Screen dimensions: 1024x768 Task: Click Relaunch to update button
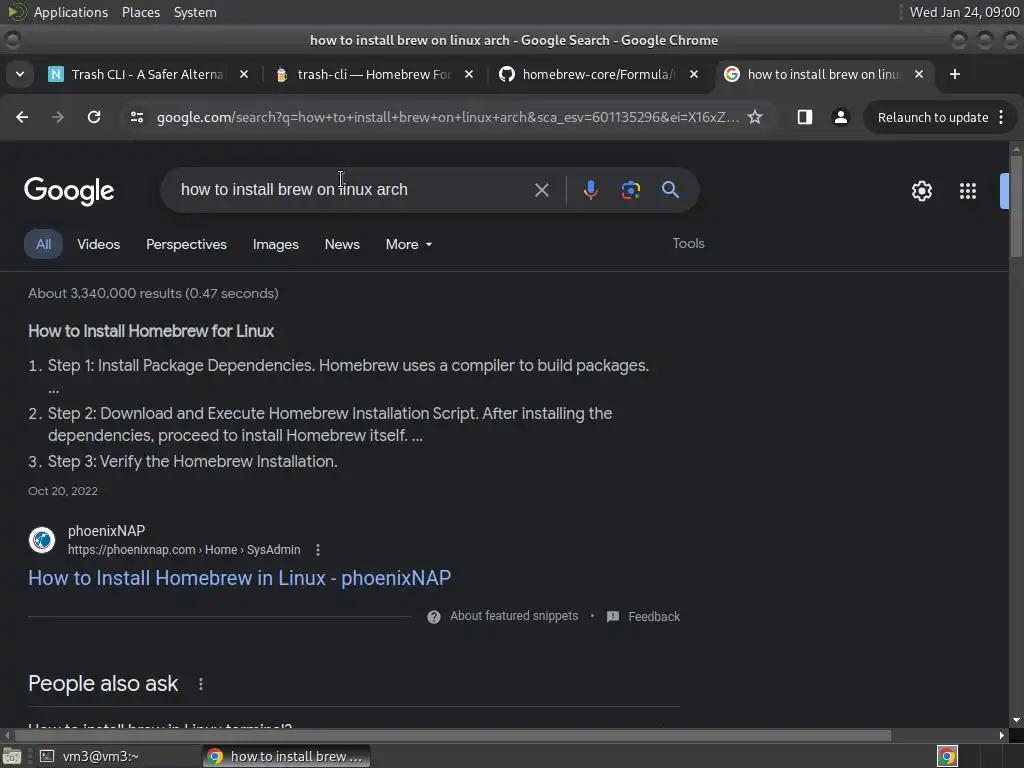933,118
